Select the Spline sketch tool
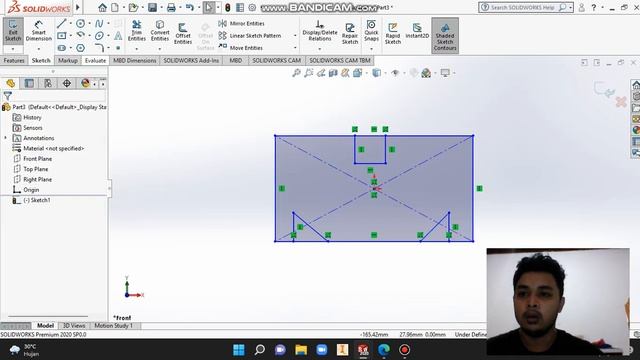Screen dimensions: 640x360 click(99, 24)
